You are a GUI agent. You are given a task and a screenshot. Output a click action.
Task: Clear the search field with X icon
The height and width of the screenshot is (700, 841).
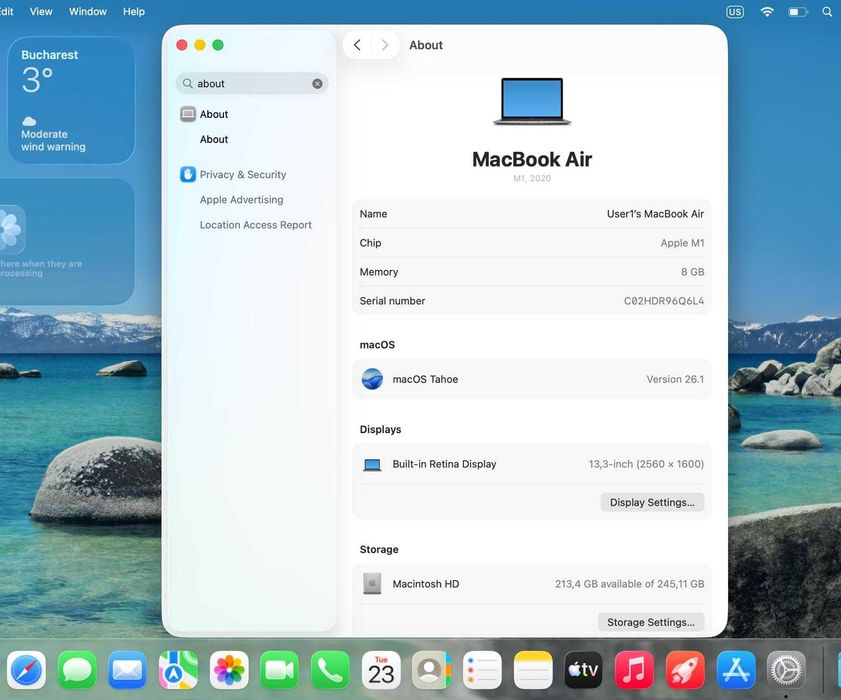(x=318, y=84)
